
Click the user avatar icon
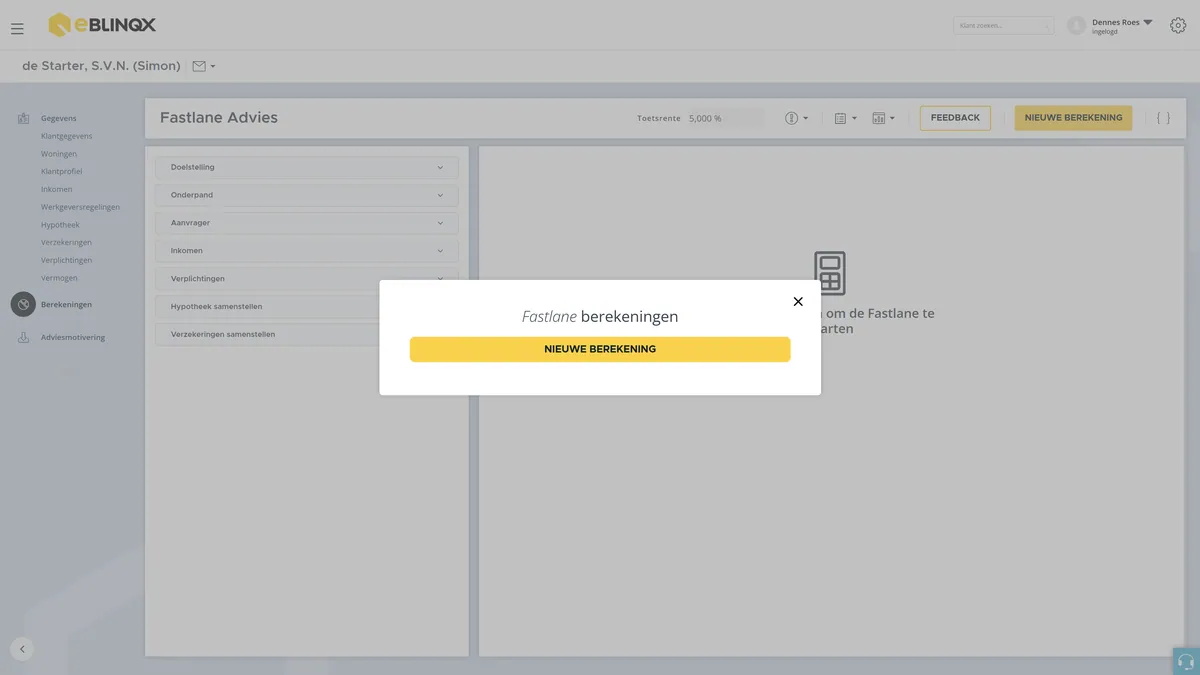coord(1076,26)
